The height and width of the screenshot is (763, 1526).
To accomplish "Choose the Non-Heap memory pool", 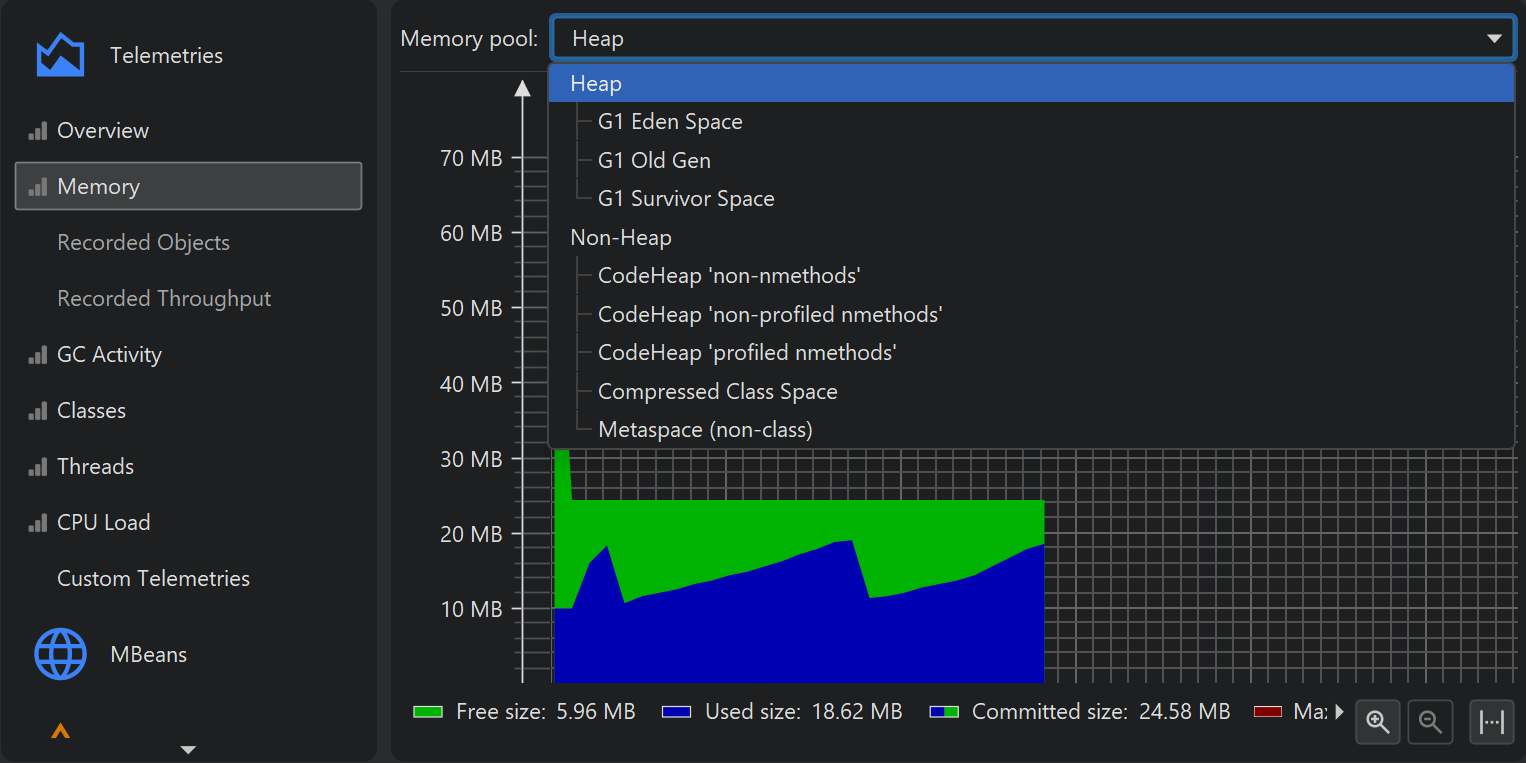I will pos(620,238).
